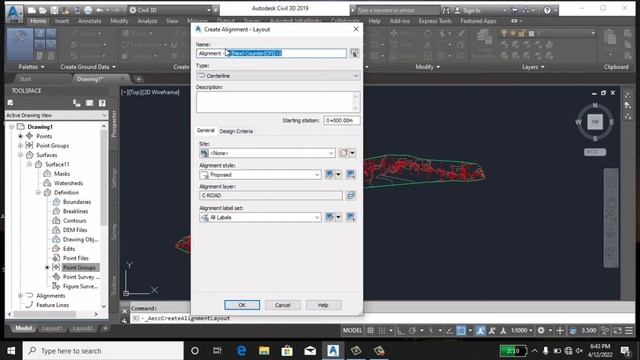
Task: Click the Autodesk application menu logo
Action: point(14,13)
